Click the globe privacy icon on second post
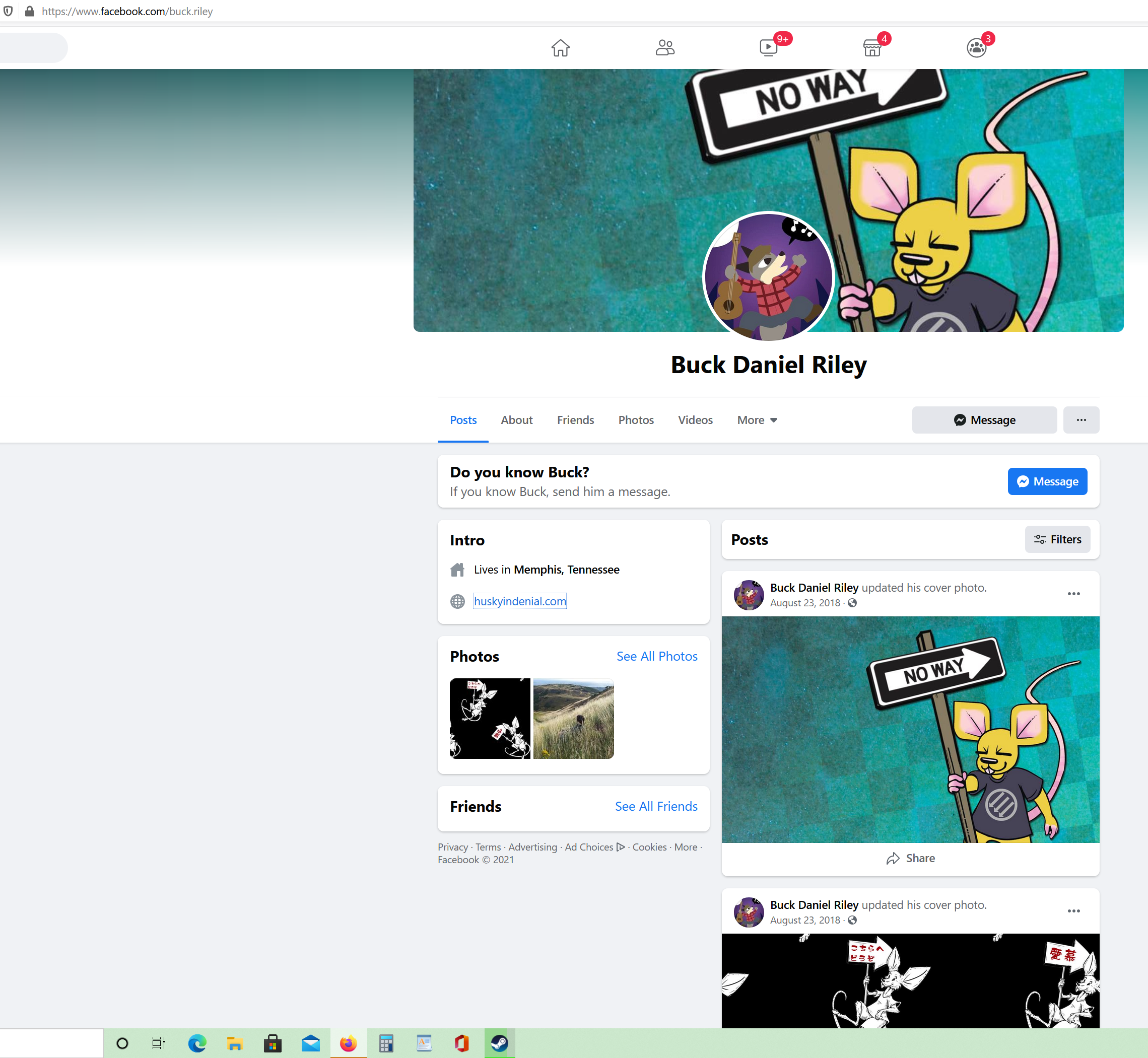 pyautogui.click(x=852, y=920)
